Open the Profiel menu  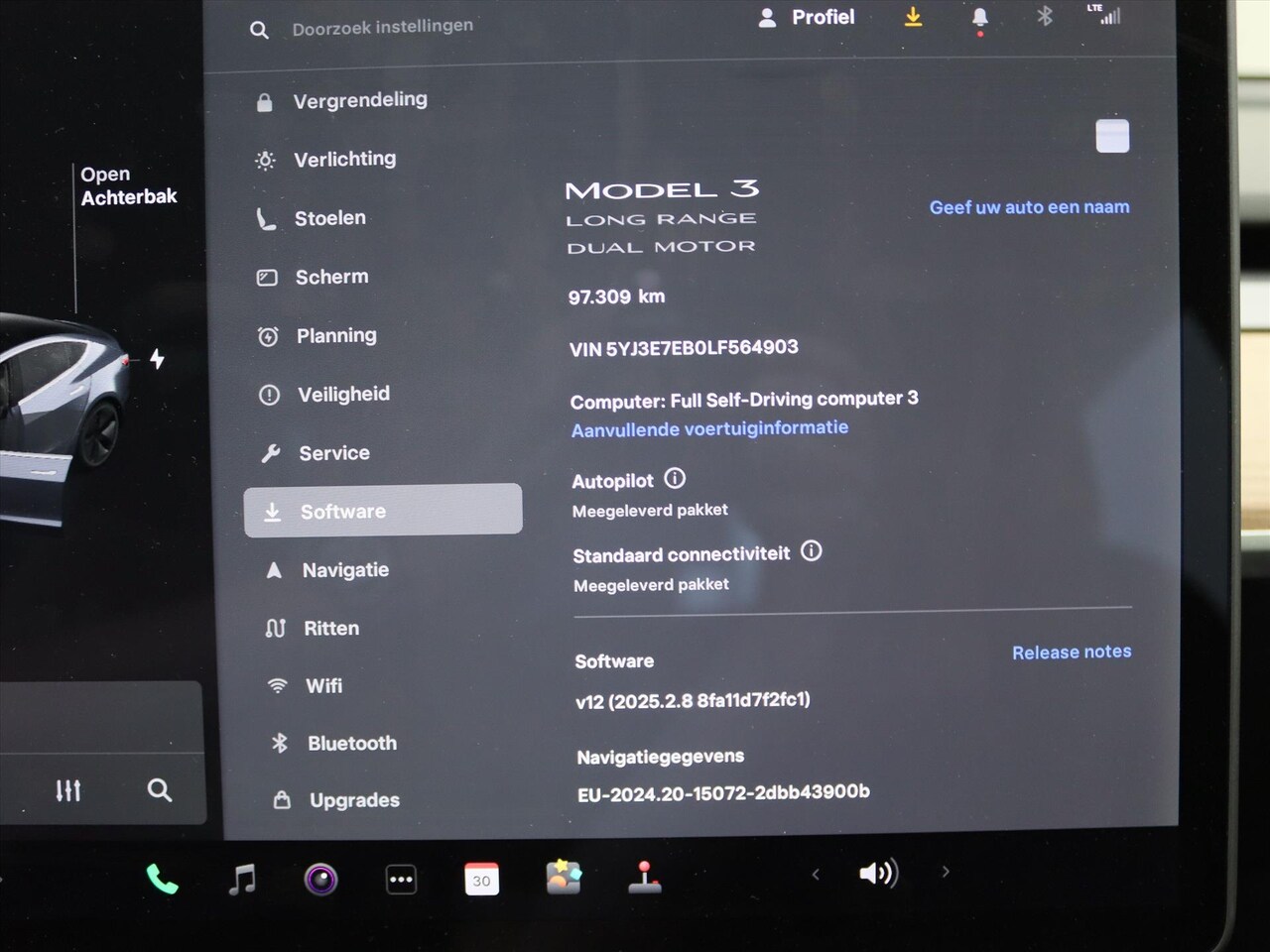point(807,18)
